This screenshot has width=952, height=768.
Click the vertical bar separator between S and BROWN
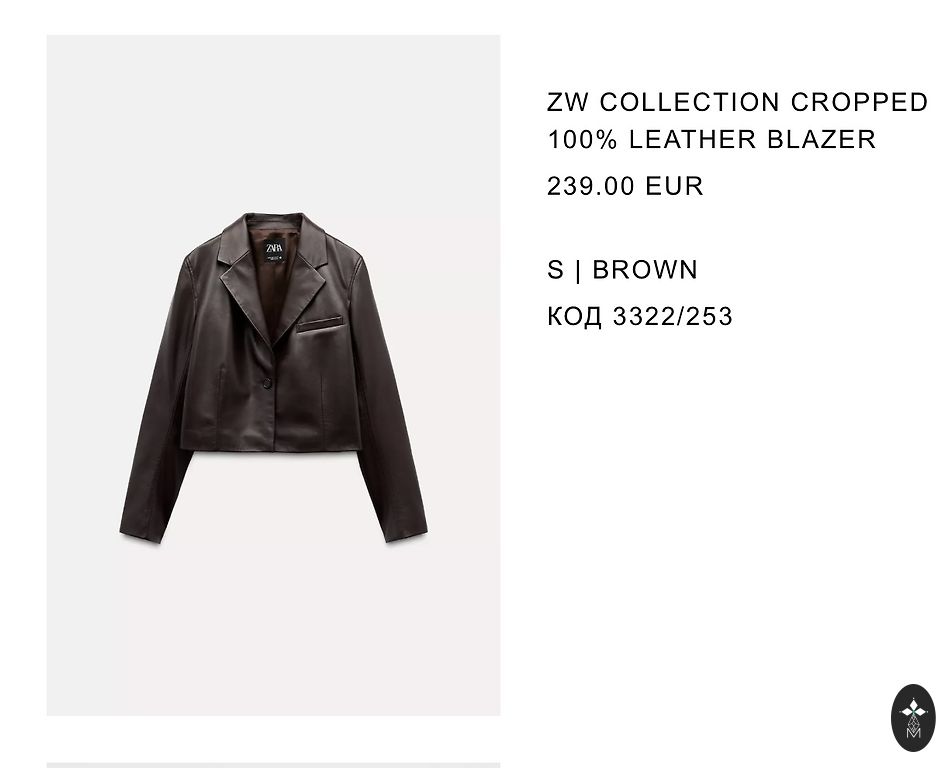coord(577,270)
